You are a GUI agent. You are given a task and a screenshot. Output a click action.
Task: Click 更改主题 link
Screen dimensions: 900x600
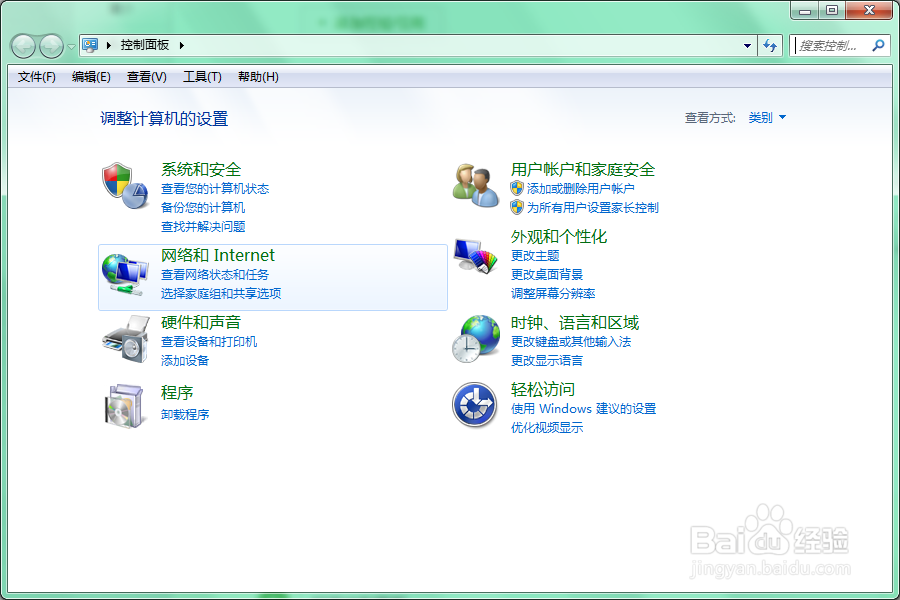click(535, 256)
